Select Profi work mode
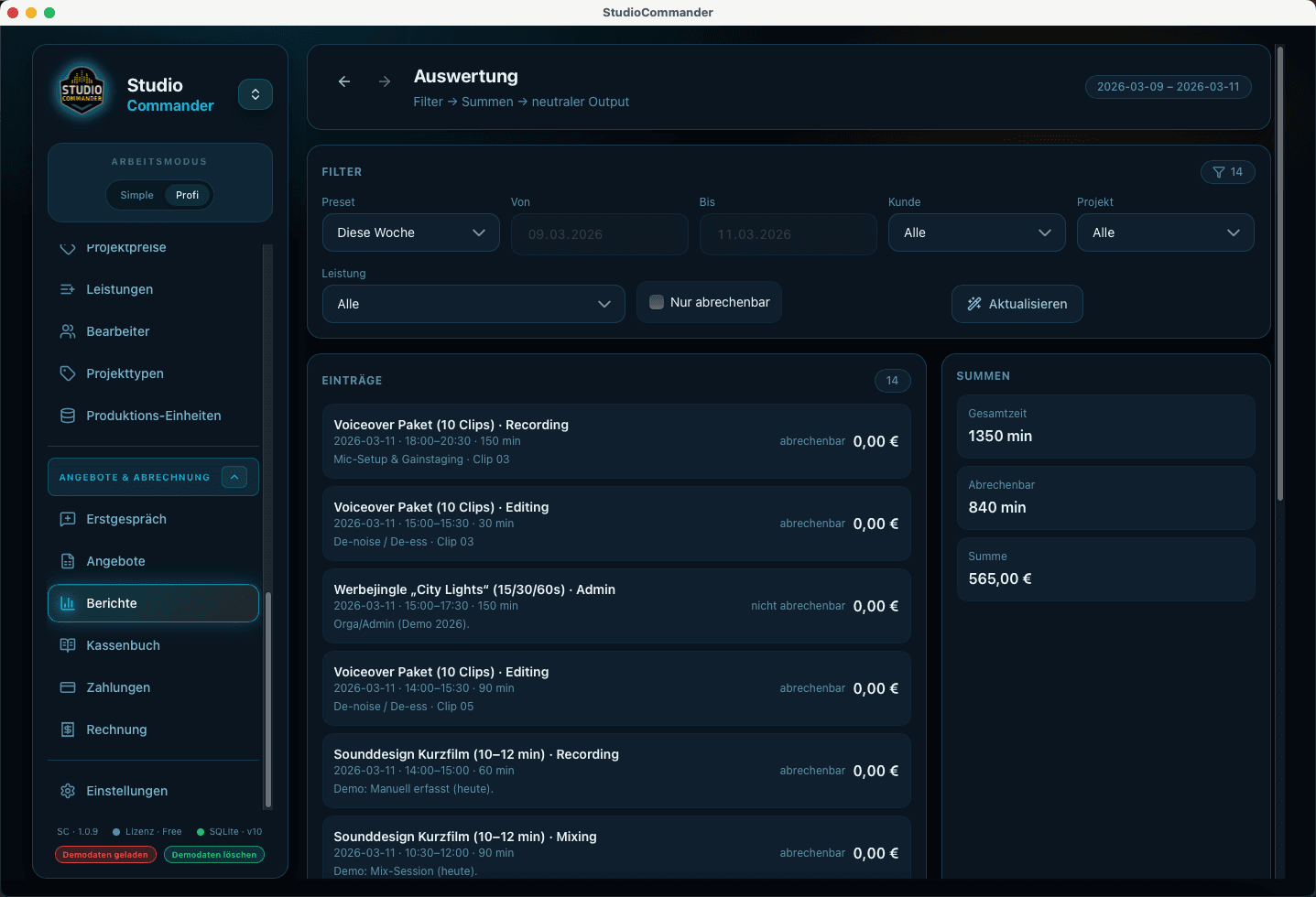The width and height of the screenshot is (1316, 897). [187, 195]
